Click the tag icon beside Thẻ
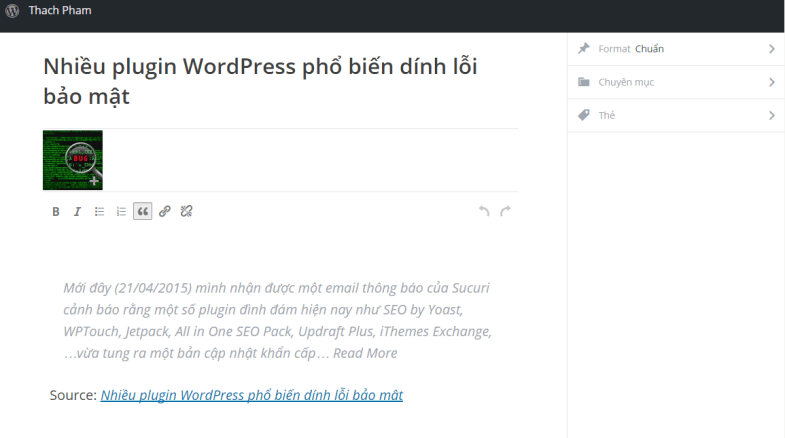785x438 pixels. [x=584, y=116]
